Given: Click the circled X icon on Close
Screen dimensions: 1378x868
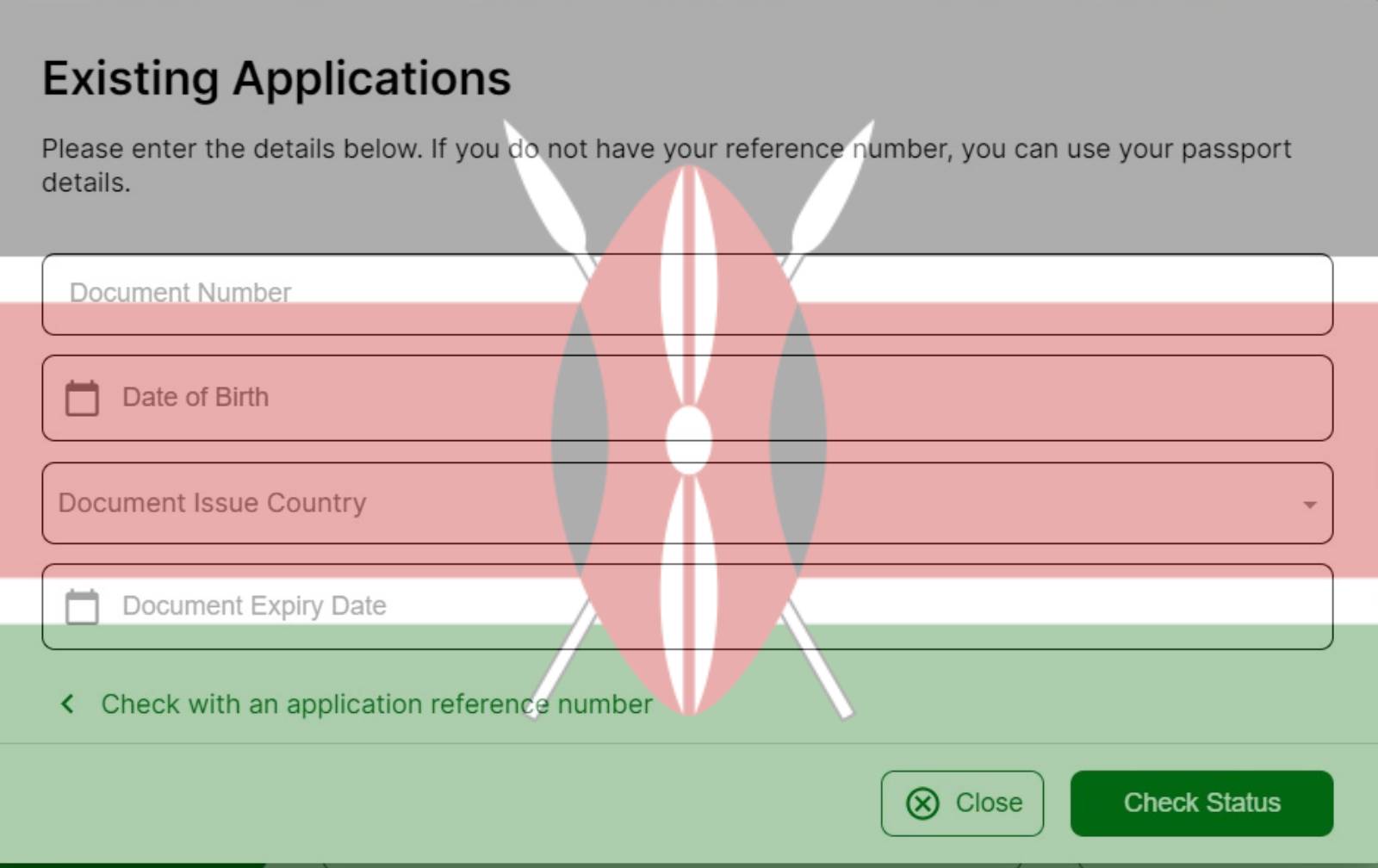Looking at the screenshot, I should click(x=922, y=803).
